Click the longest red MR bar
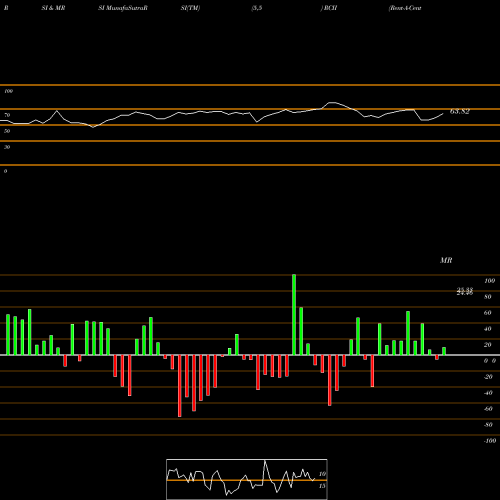 (x=180, y=386)
